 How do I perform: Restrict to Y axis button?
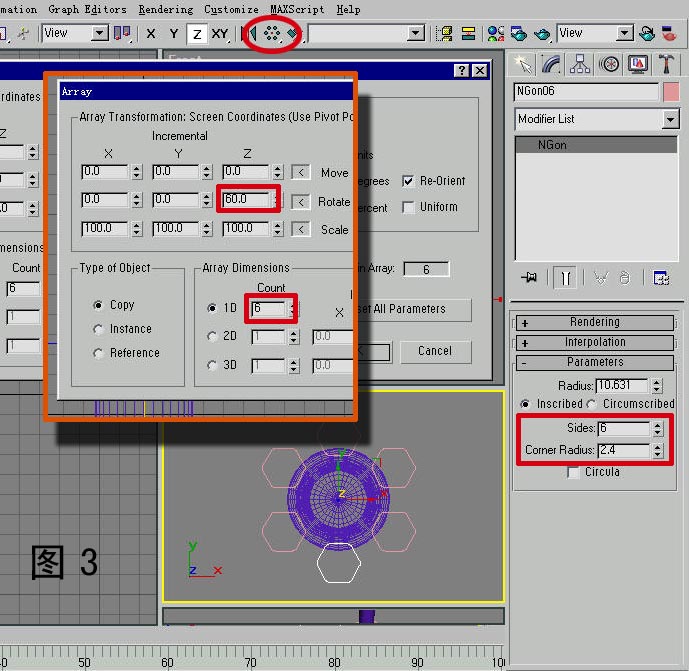174,33
